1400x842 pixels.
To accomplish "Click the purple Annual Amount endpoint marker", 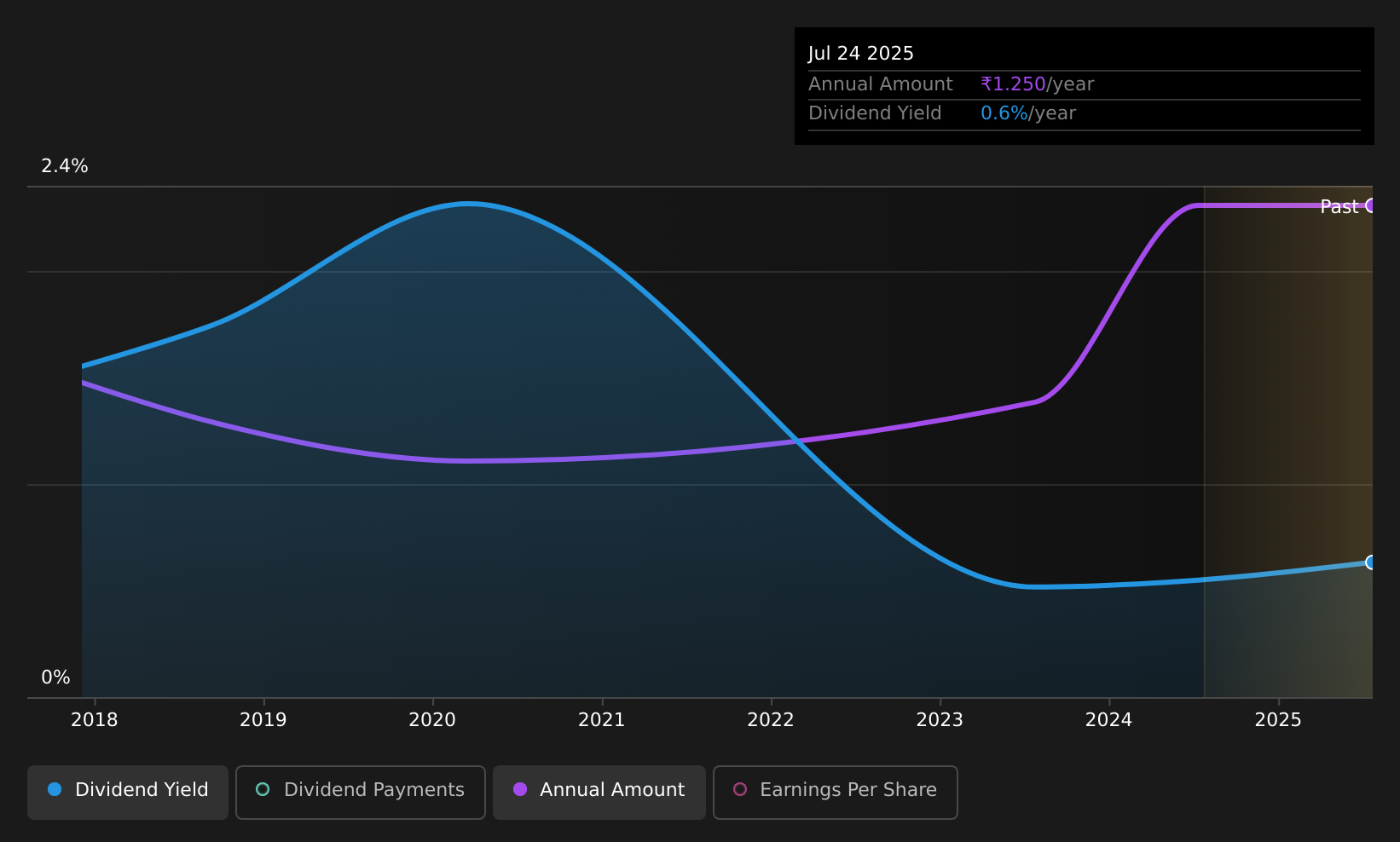I will click(x=1371, y=205).
